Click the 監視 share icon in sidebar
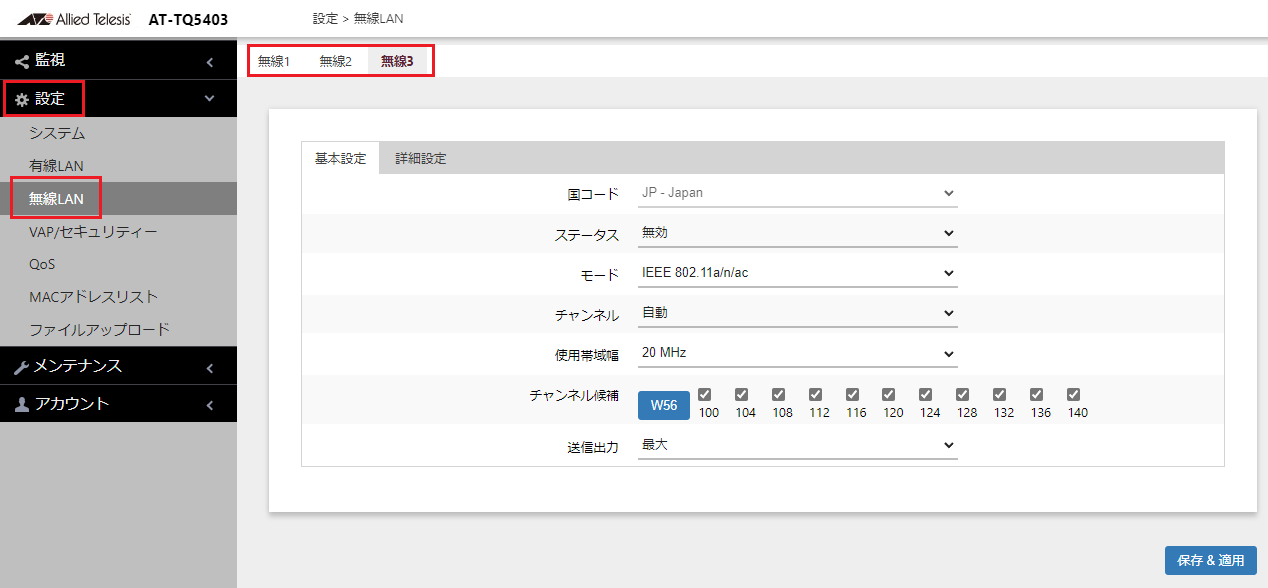 [x=22, y=62]
